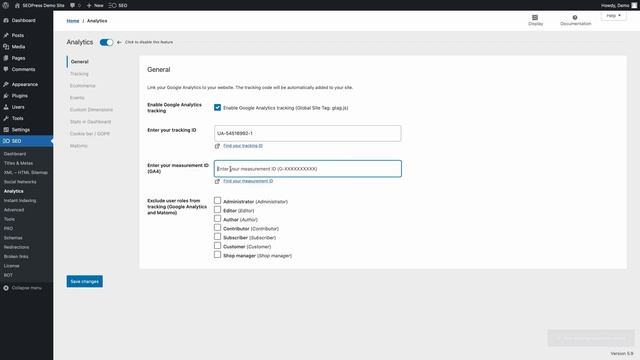Exclude Shop manager role from tracking

click(217, 254)
